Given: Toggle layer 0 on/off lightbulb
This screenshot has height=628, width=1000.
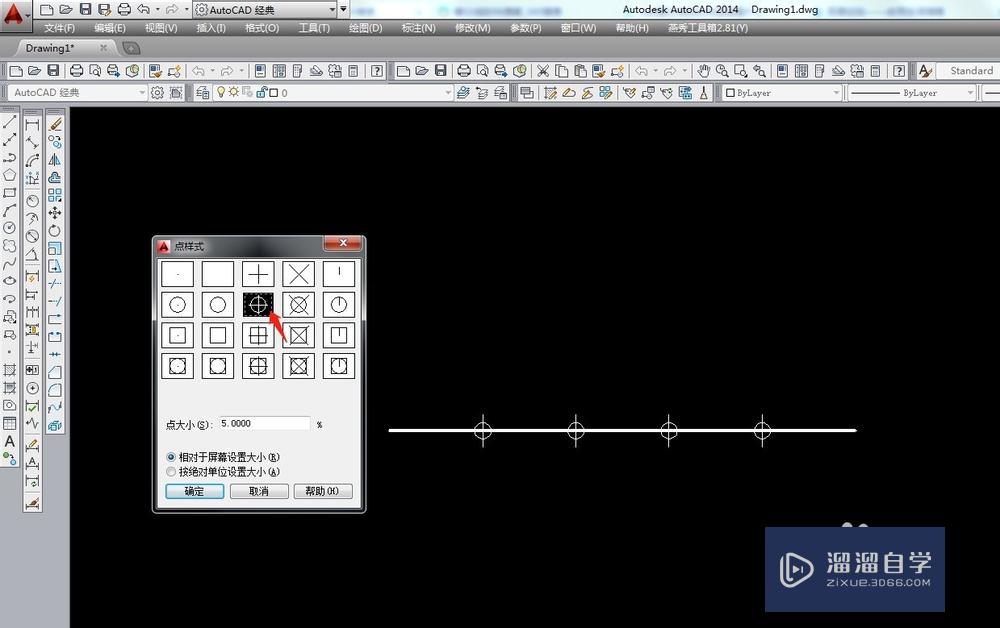Looking at the screenshot, I should pyautogui.click(x=221, y=92).
